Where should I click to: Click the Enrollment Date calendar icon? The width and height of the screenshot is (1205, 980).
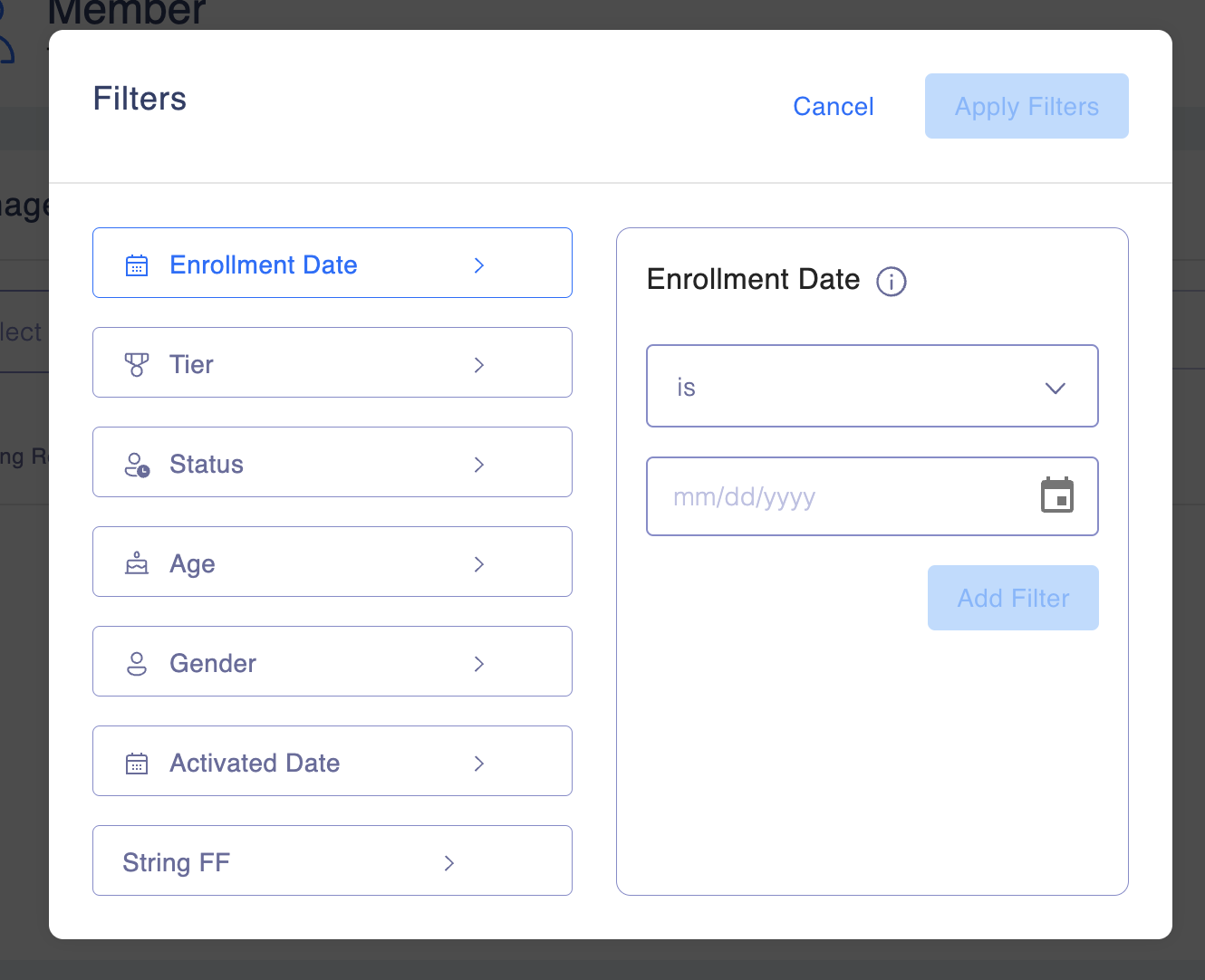coord(137,265)
